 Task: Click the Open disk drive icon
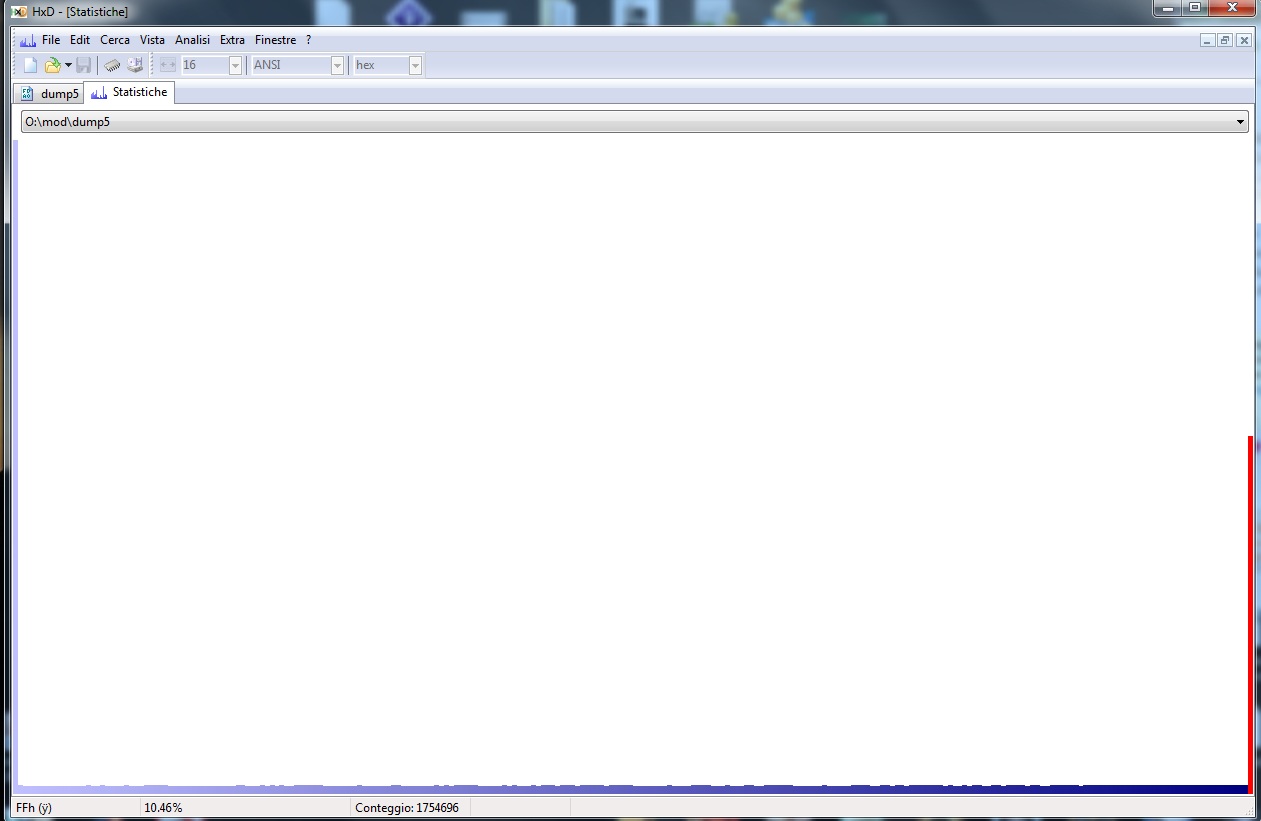[135, 65]
